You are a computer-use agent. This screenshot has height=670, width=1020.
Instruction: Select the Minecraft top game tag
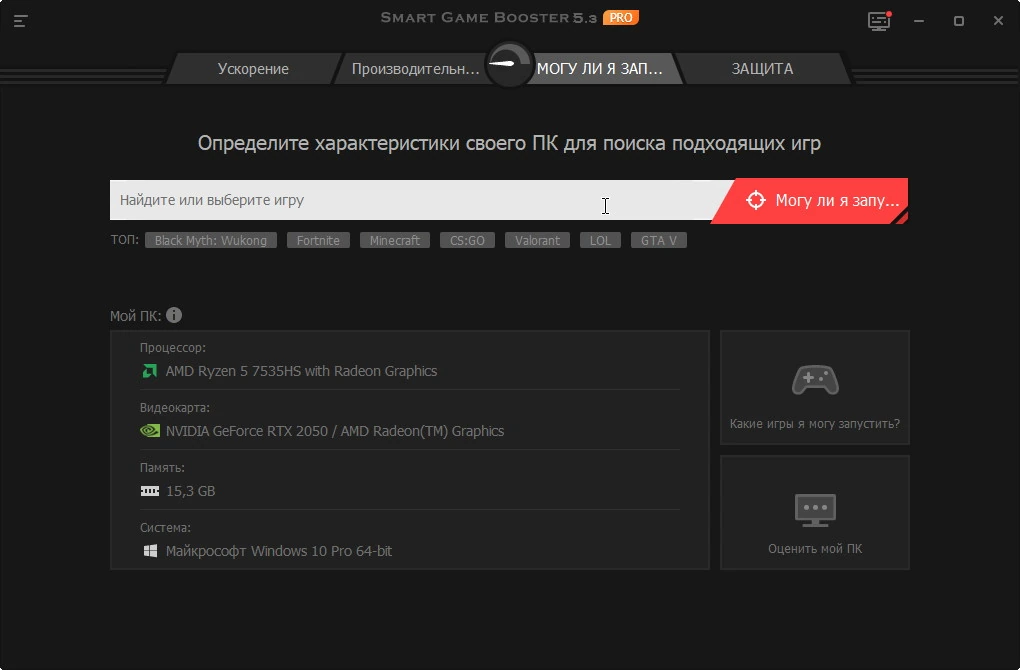tap(395, 240)
